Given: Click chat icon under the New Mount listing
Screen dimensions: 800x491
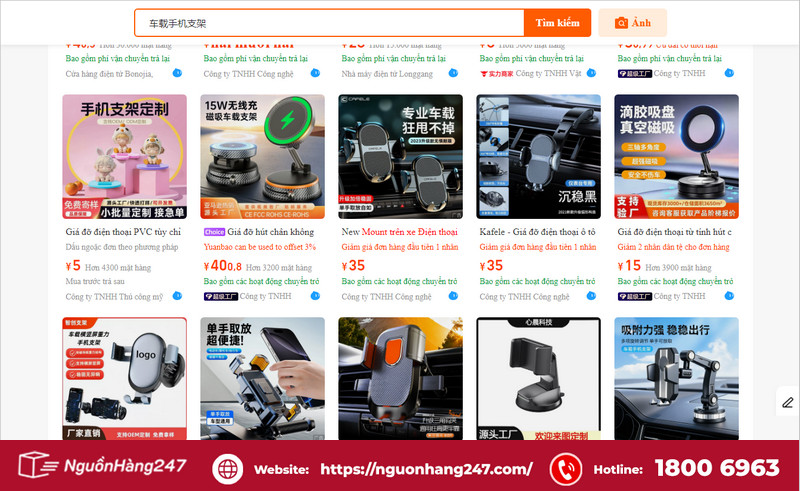Looking at the screenshot, I should tap(453, 296).
